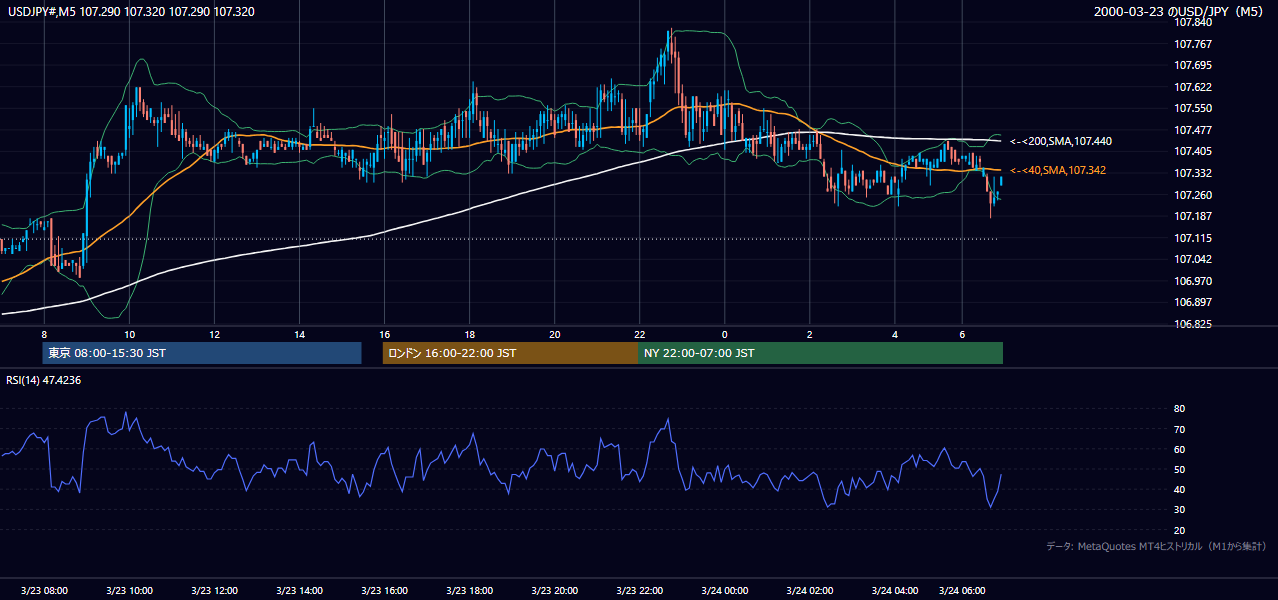The height and width of the screenshot is (600, 1278).
Task: Click RSI scale level 70
Action: (x=1180, y=429)
